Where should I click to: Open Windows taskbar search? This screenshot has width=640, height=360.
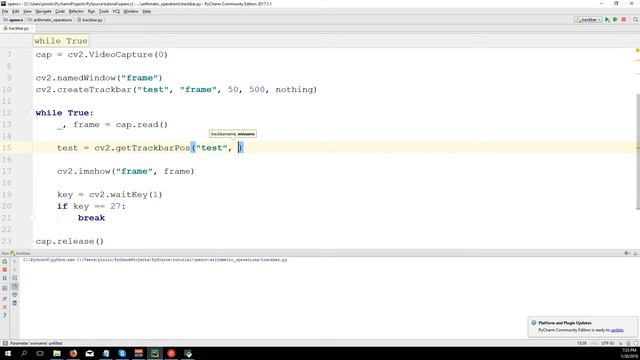coord(24,353)
